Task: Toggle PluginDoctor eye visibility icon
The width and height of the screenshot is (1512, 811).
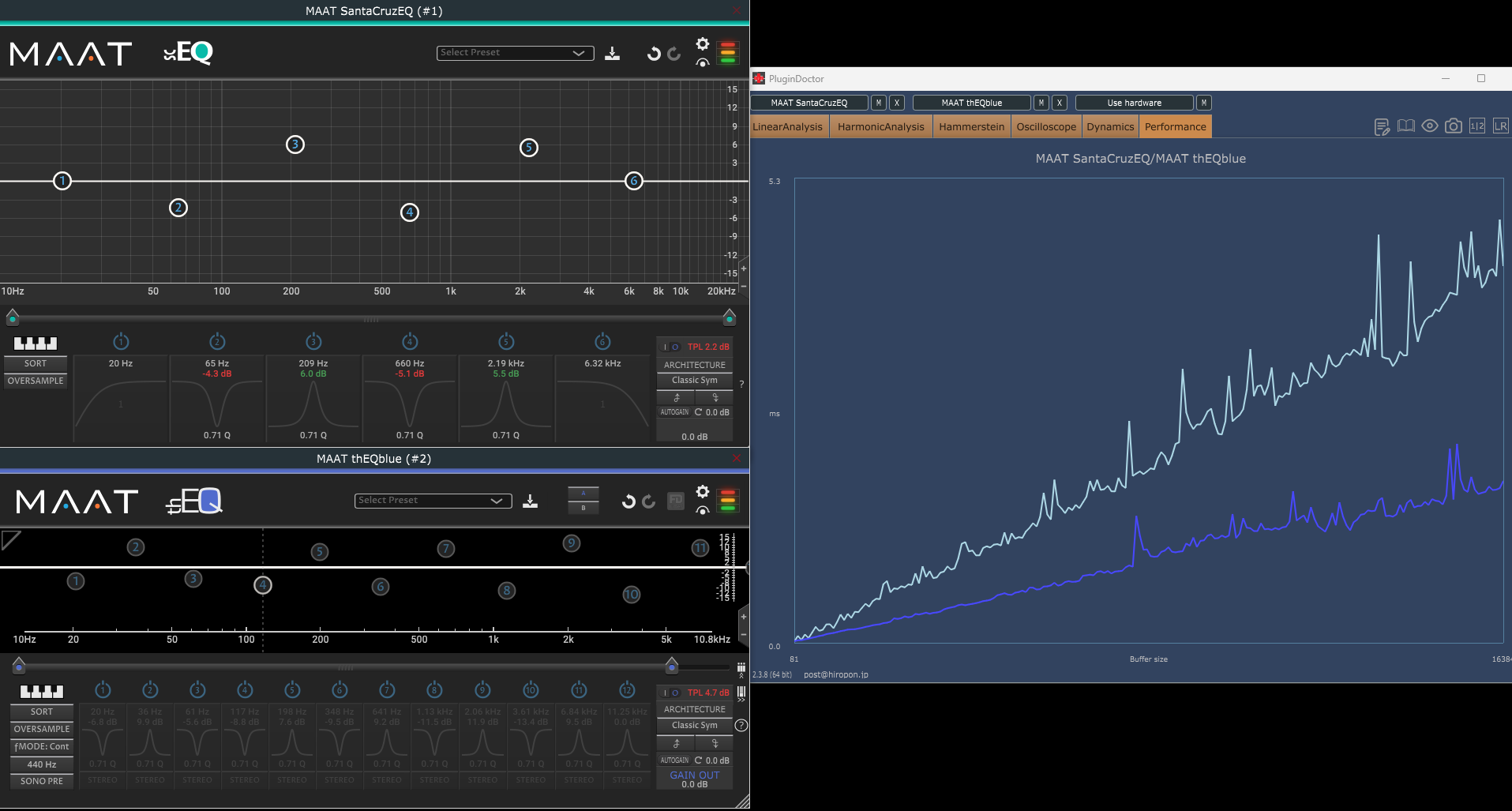Action: 1430,126
